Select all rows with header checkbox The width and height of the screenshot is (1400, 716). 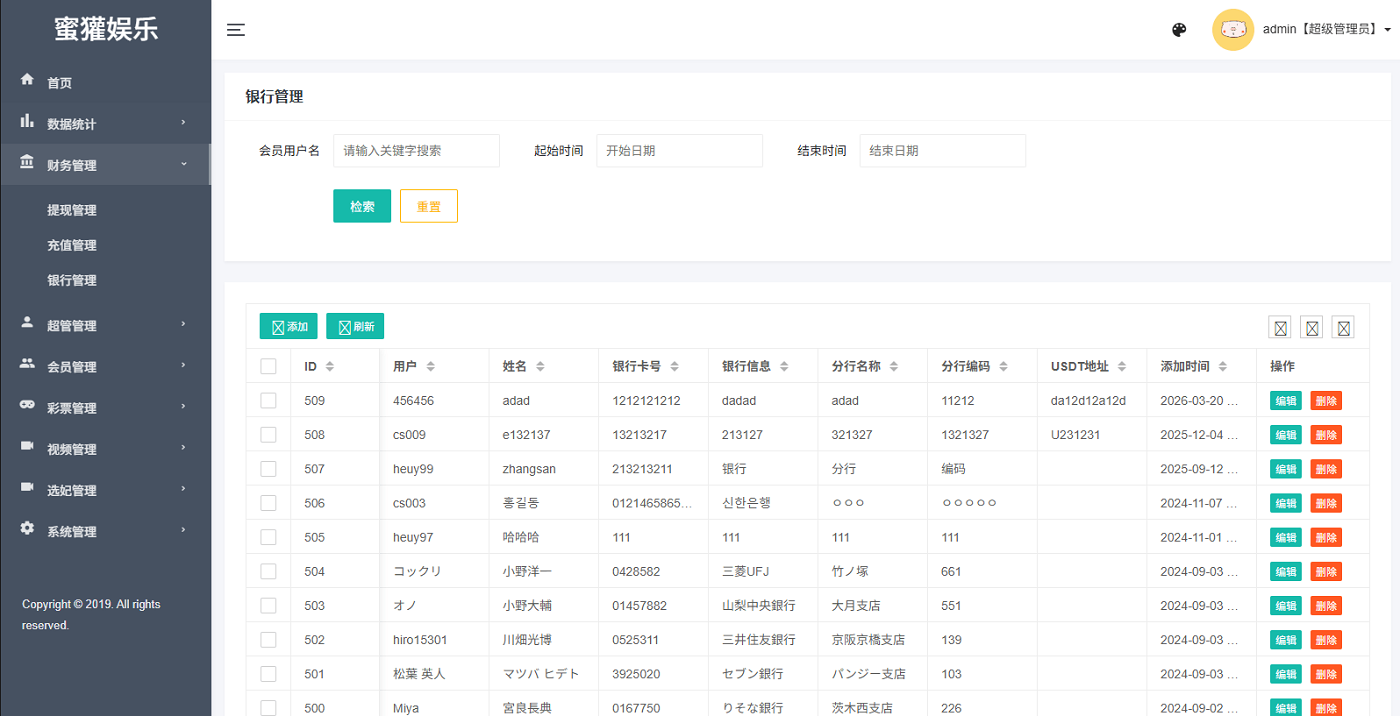268,366
